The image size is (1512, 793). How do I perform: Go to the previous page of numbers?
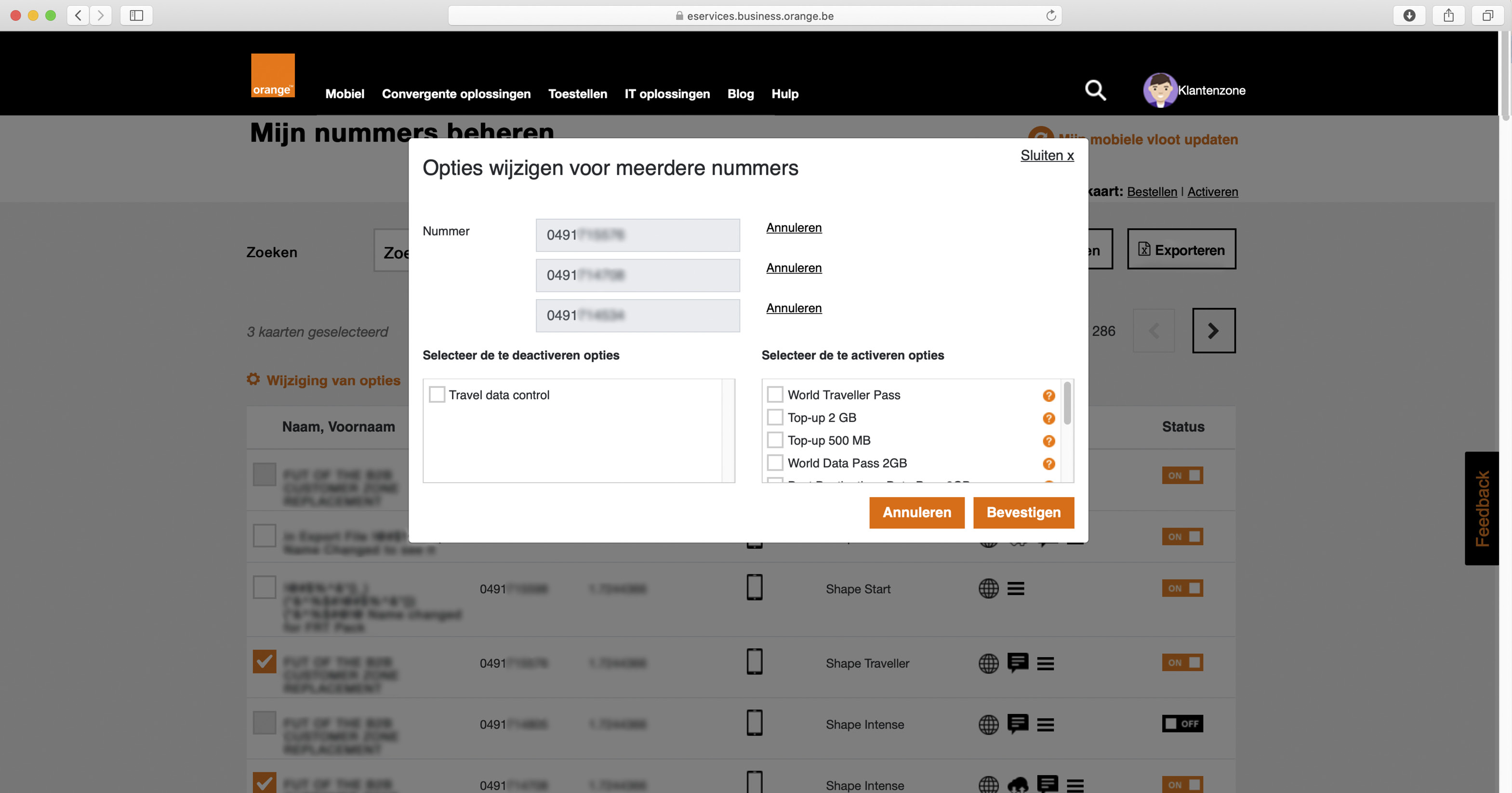click(1154, 330)
